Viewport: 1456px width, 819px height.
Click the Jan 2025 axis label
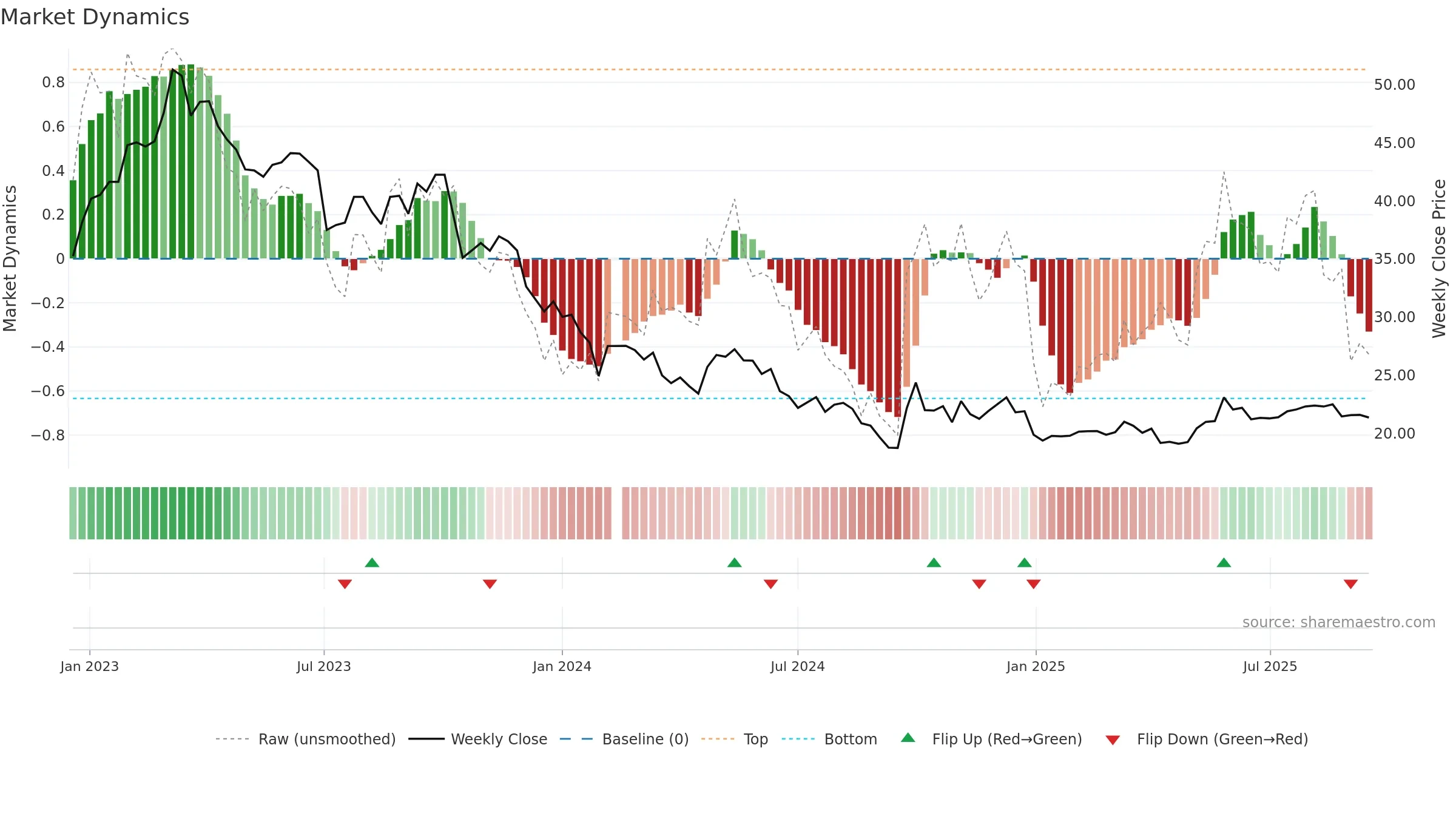1036,667
